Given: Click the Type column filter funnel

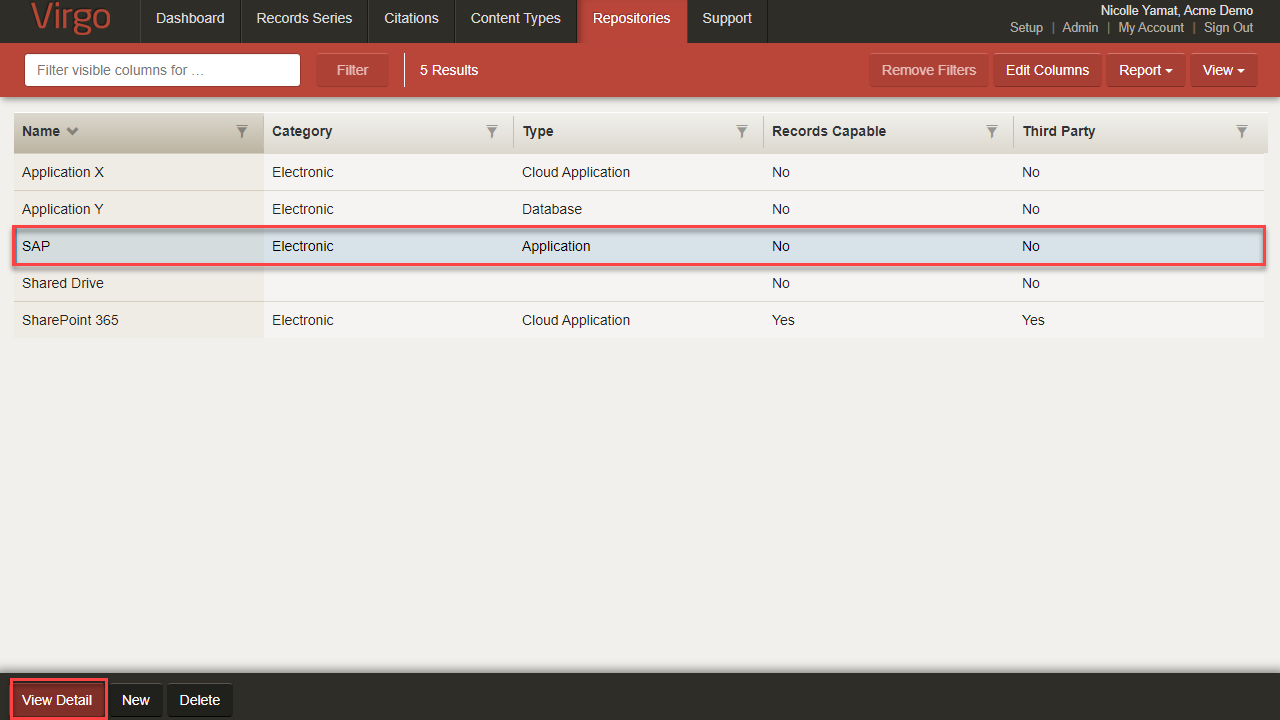Looking at the screenshot, I should click(742, 132).
